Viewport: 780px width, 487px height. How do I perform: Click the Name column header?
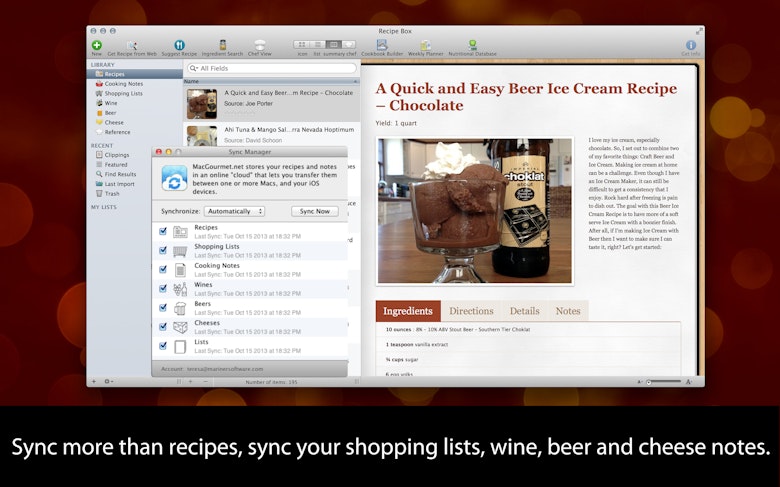(x=271, y=81)
